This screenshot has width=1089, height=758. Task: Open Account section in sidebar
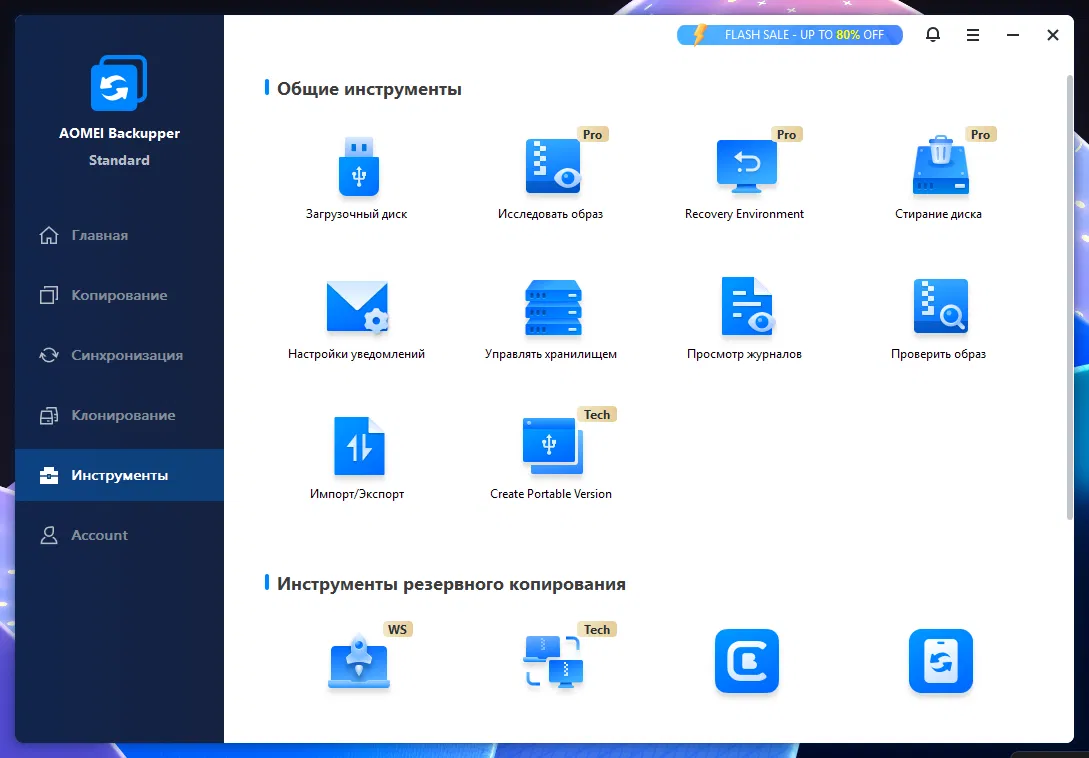(119, 535)
